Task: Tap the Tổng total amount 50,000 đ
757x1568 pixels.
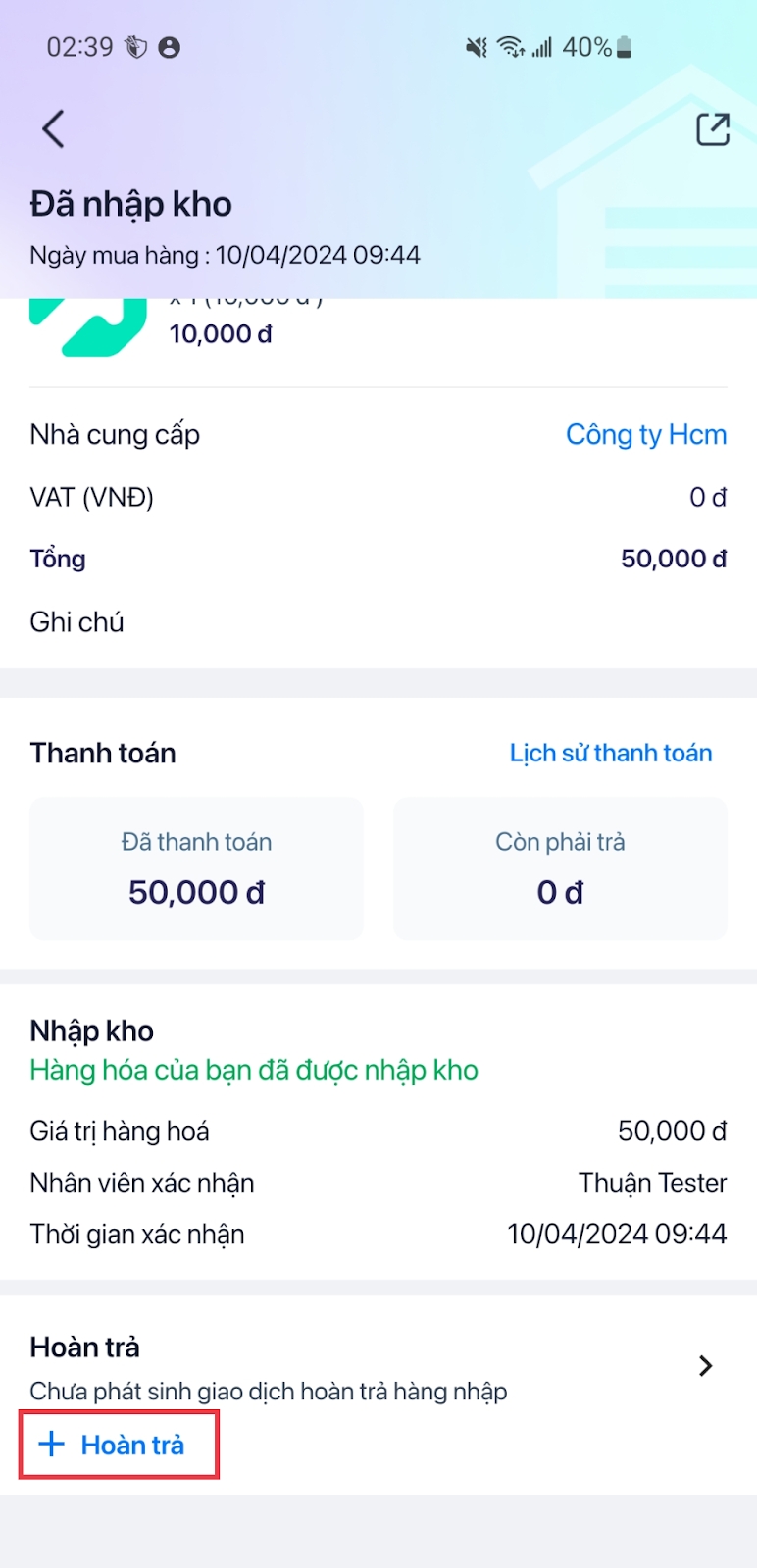Action: coord(674,559)
